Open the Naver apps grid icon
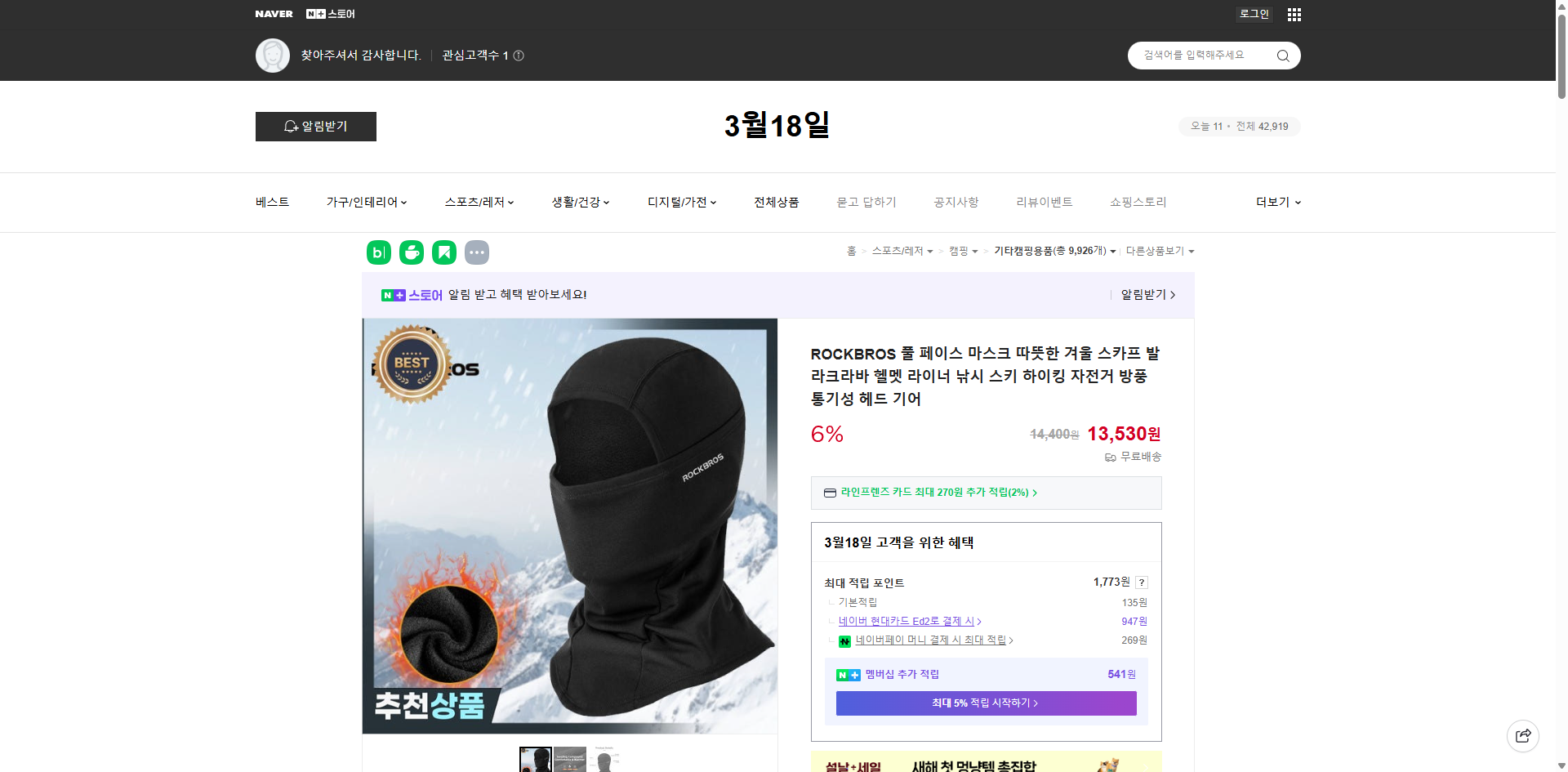The width and height of the screenshot is (1568, 772). click(x=1294, y=14)
